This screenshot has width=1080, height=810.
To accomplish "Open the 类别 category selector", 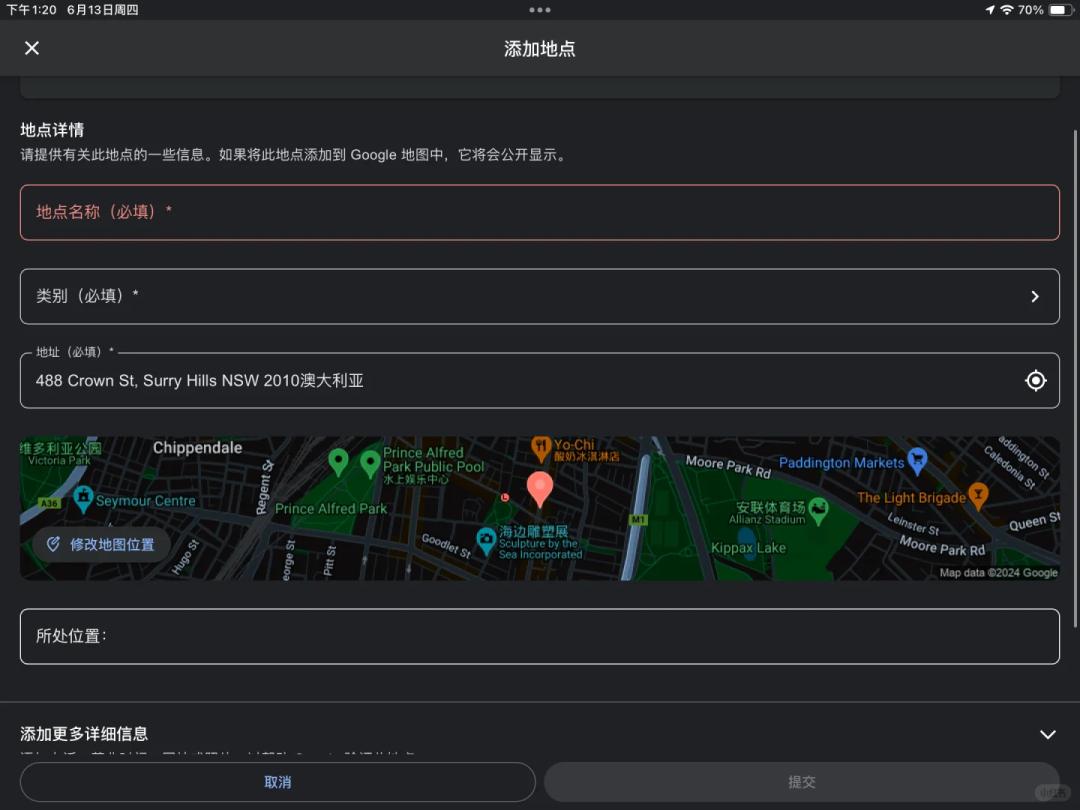I will (539, 296).
